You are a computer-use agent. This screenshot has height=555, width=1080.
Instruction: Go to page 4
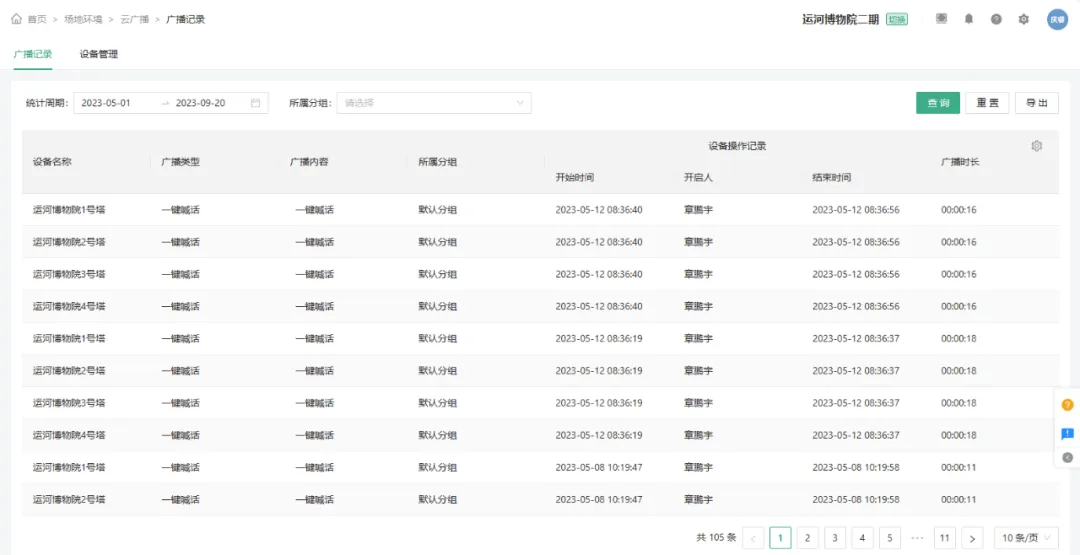coord(862,538)
